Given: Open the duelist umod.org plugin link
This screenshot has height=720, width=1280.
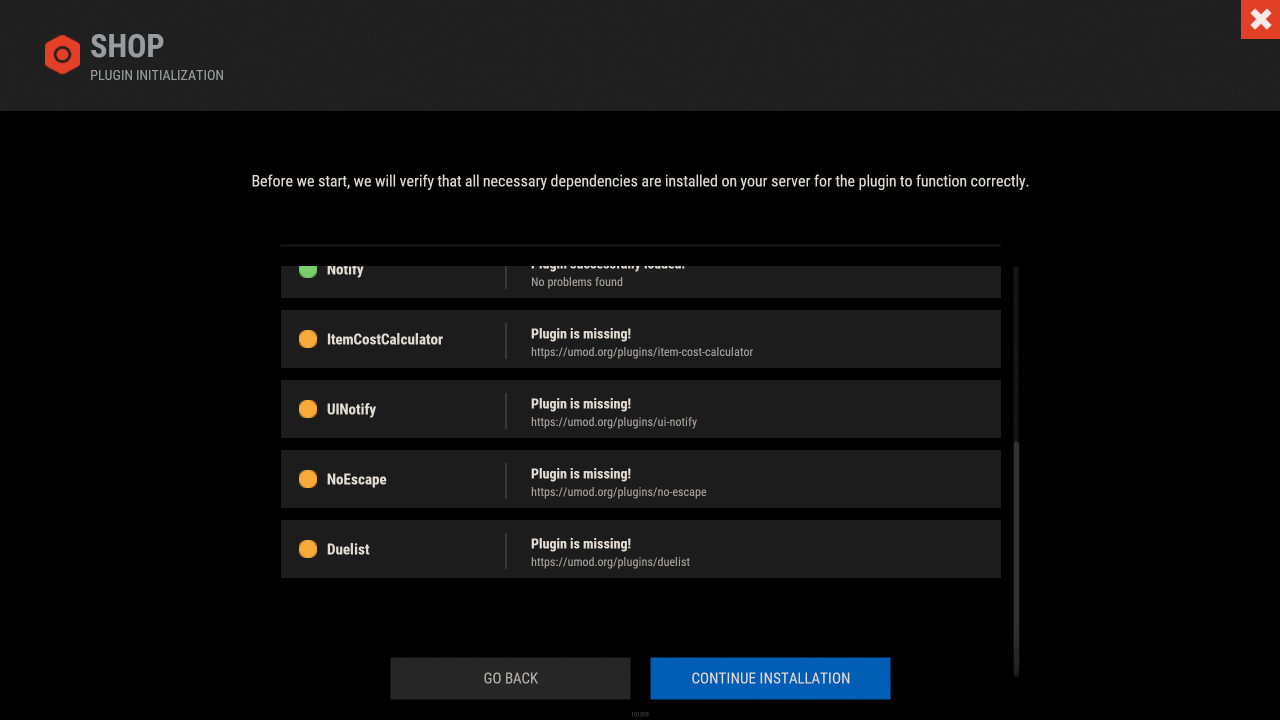Looking at the screenshot, I should point(610,562).
